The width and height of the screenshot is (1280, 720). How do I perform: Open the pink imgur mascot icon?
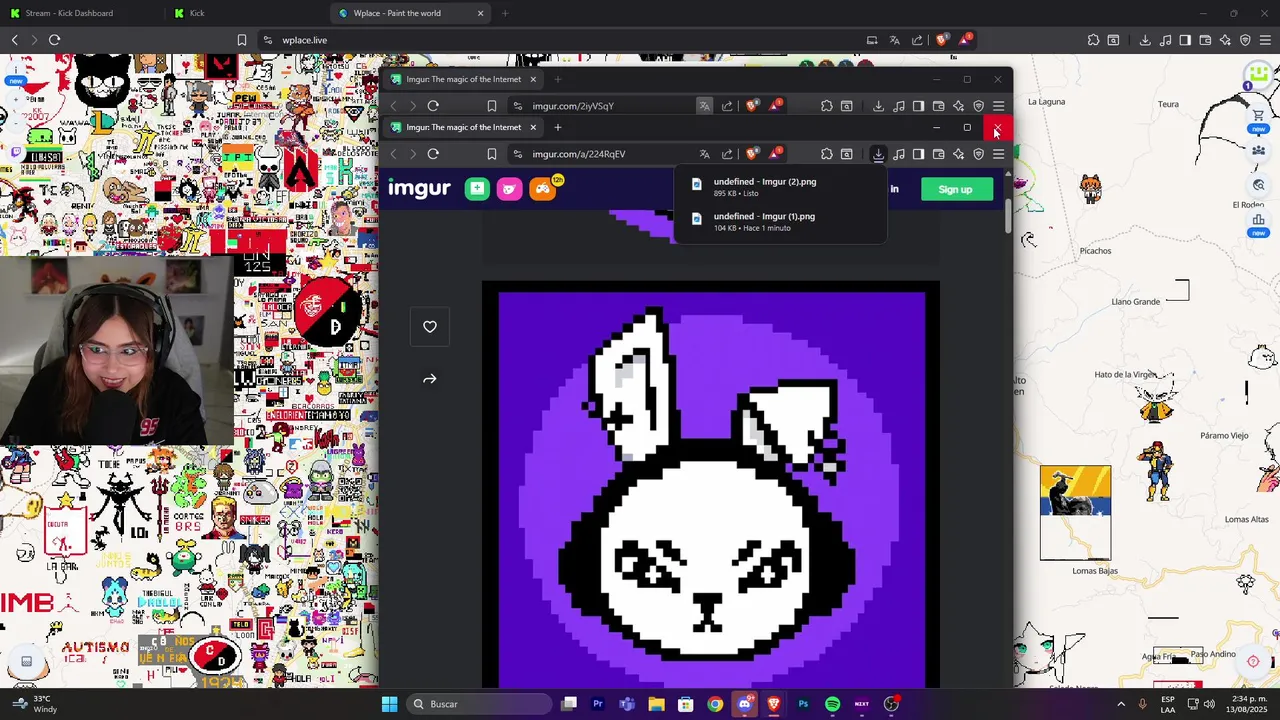509,189
